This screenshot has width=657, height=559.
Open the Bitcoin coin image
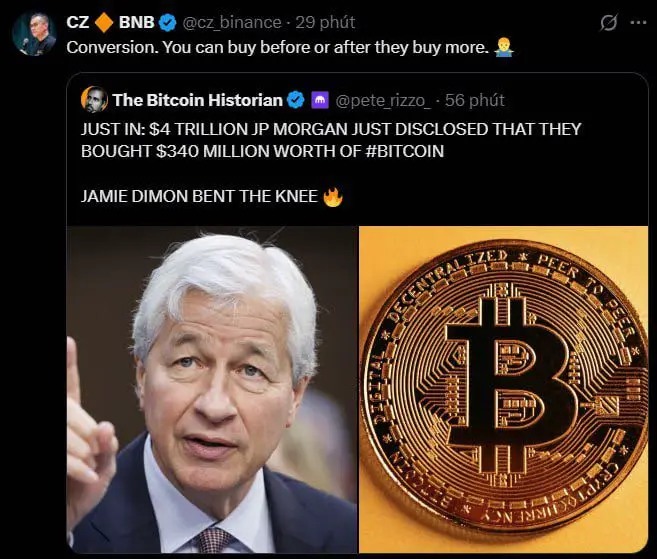click(503, 390)
